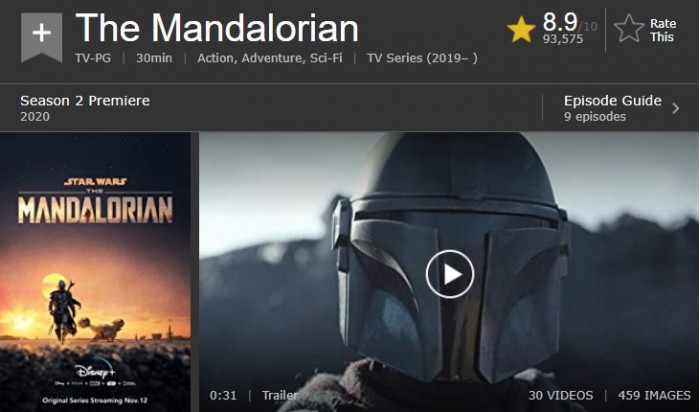Open the 30 VIDEOS gallery
Screen dimensions: 700x412
(x=561, y=395)
